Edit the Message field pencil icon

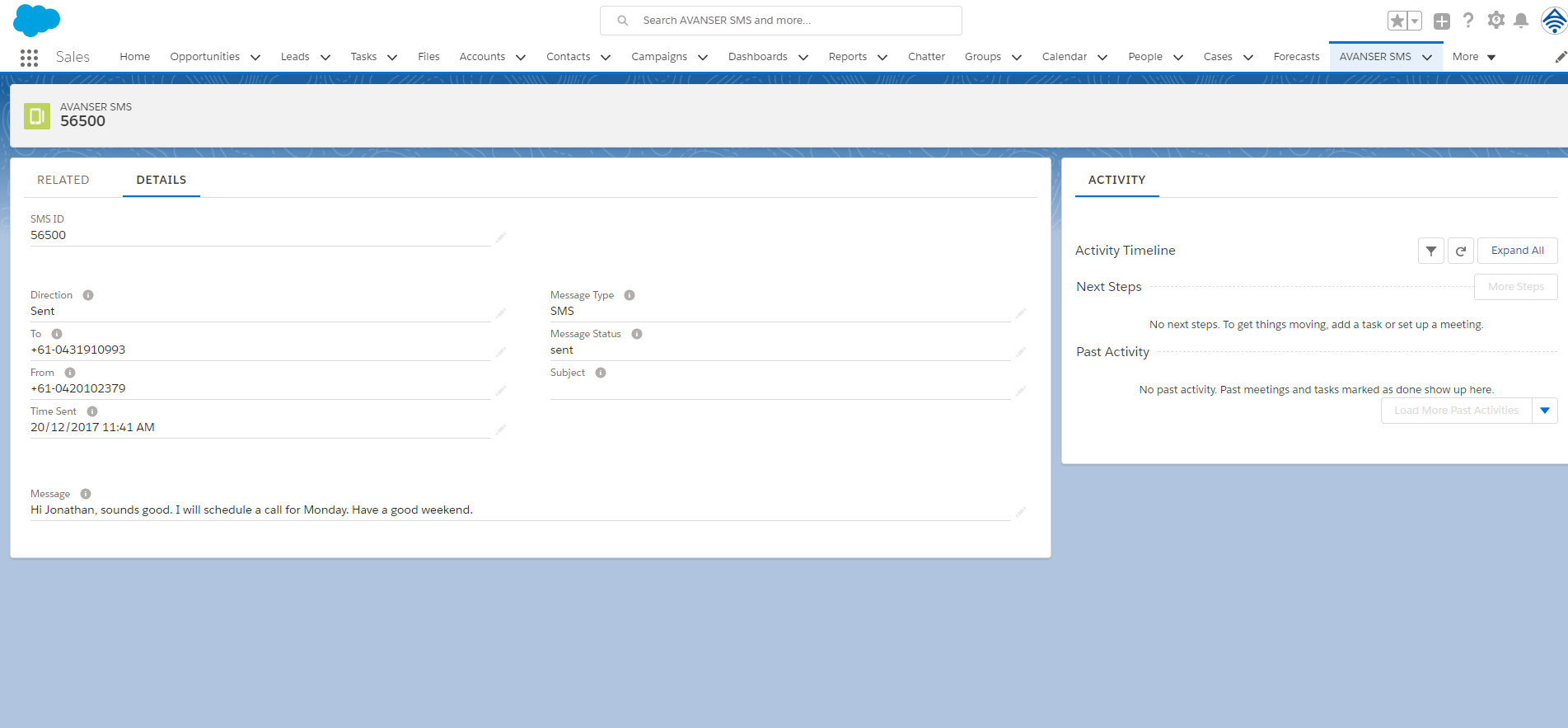[x=1021, y=512]
